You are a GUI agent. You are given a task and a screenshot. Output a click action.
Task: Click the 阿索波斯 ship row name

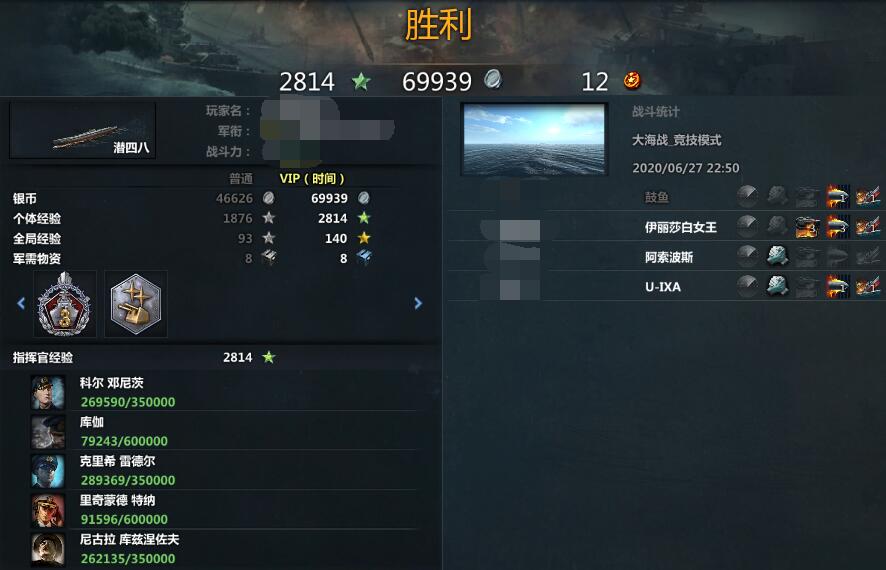669,257
